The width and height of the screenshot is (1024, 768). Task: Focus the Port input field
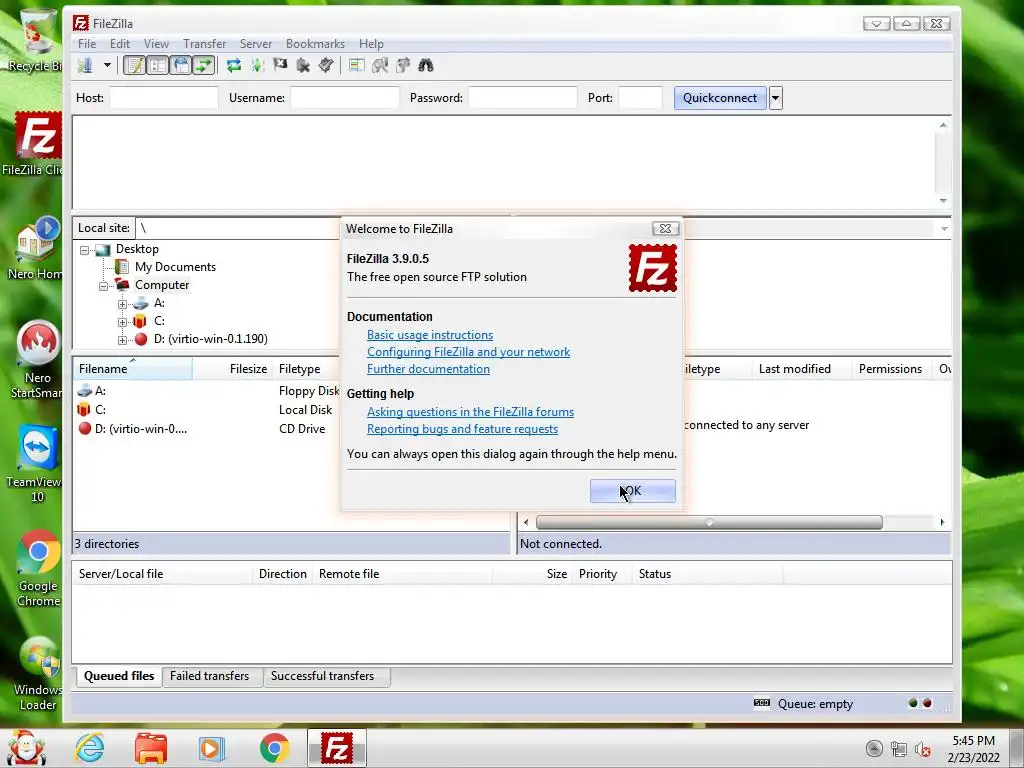640,98
